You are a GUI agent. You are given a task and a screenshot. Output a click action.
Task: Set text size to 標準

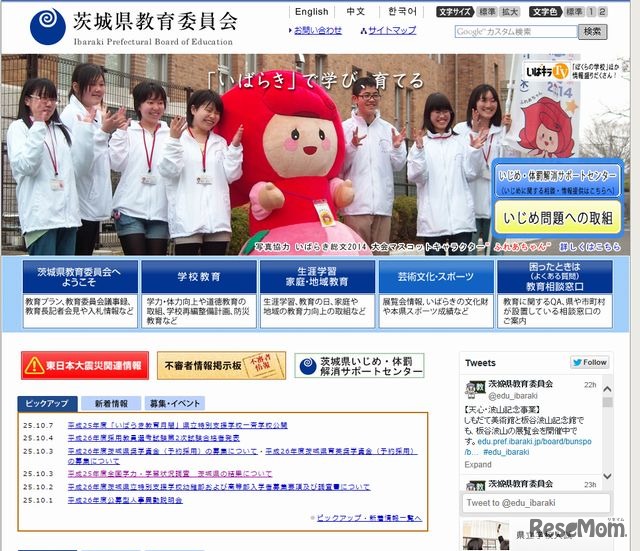coord(487,12)
